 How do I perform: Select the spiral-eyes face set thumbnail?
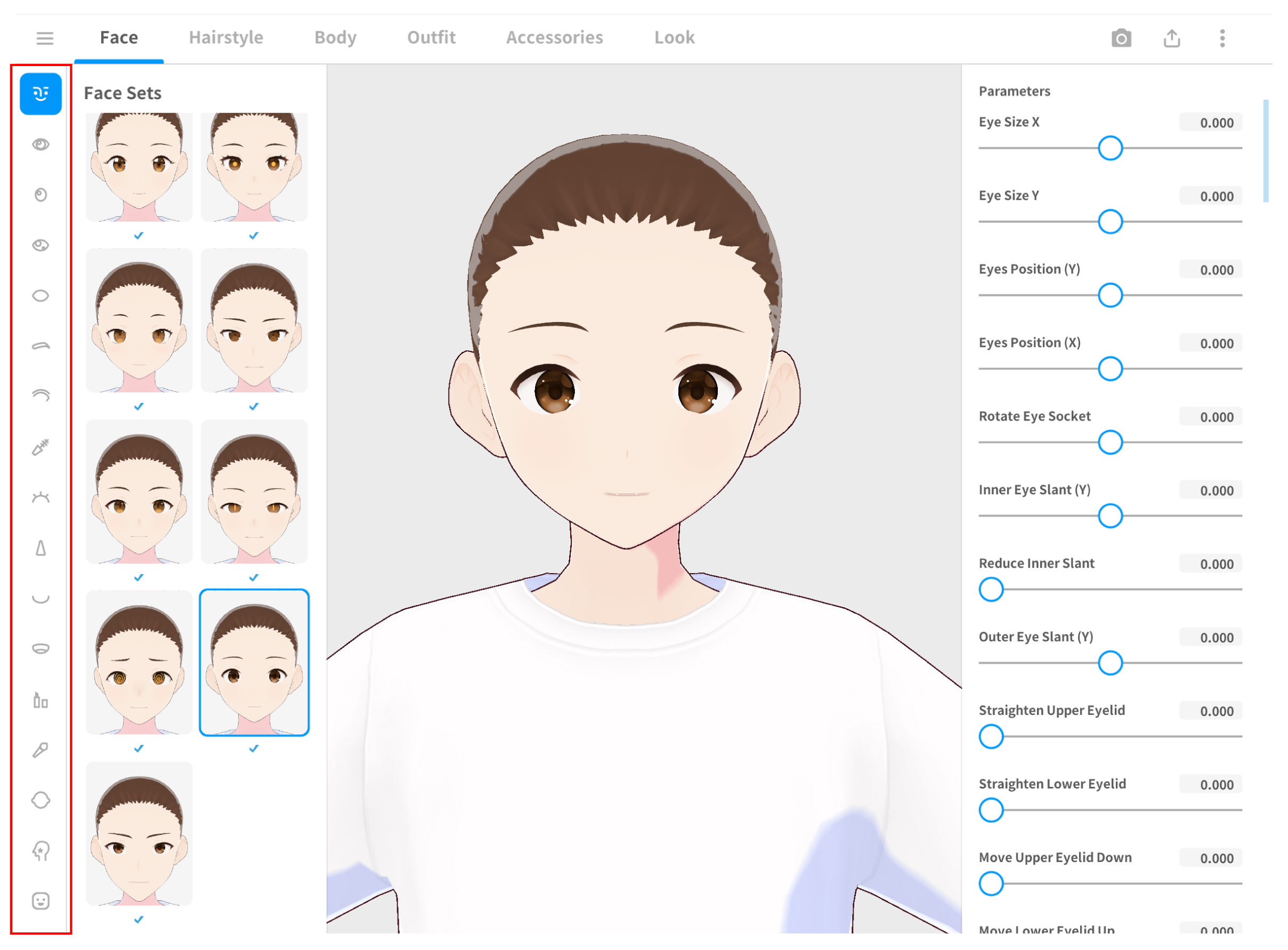139,663
